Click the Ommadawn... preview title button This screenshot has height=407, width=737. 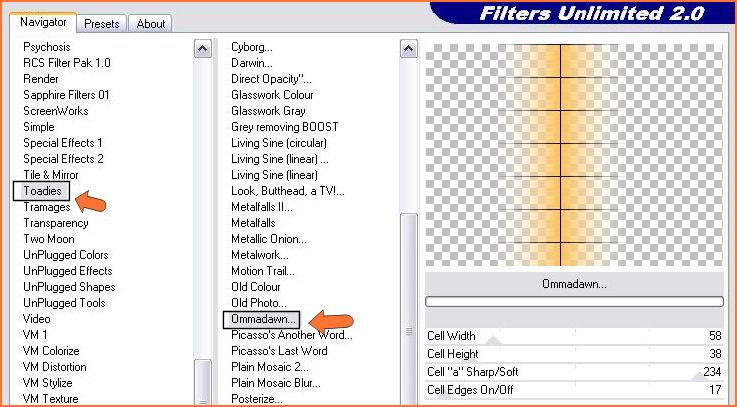point(574,284)
